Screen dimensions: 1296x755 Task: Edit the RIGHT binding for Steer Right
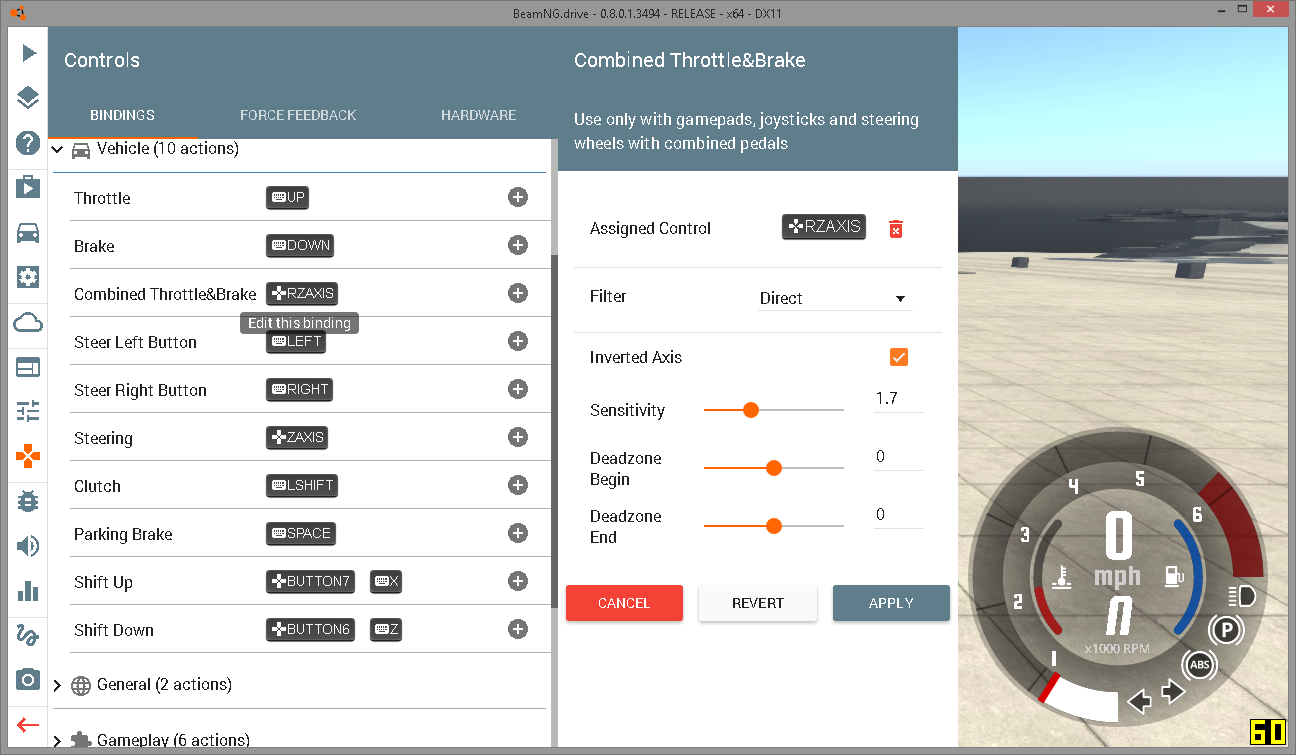(x=299, y=390)
